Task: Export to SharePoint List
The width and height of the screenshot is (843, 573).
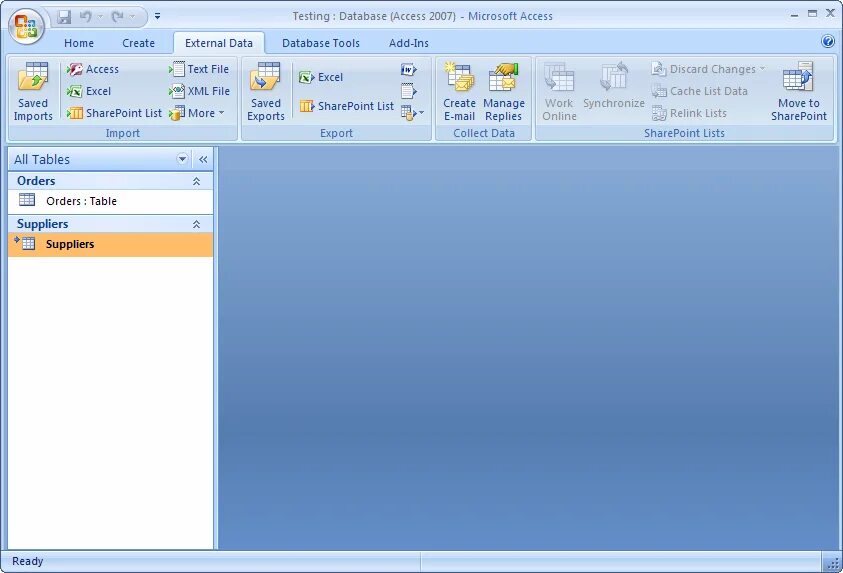Action: [347, 106]
